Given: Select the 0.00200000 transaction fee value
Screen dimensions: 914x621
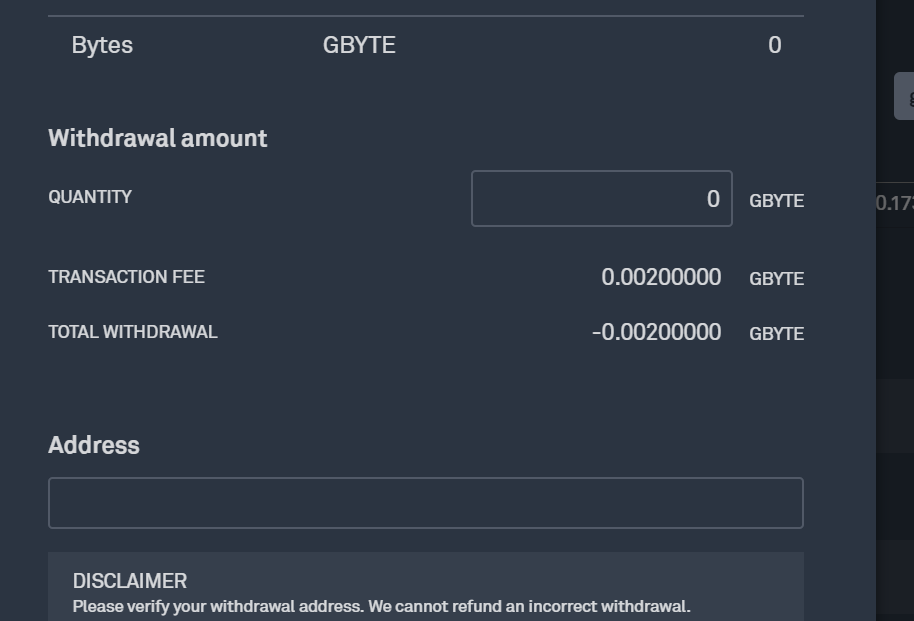Looking at the screenshot, I should 661,278.
